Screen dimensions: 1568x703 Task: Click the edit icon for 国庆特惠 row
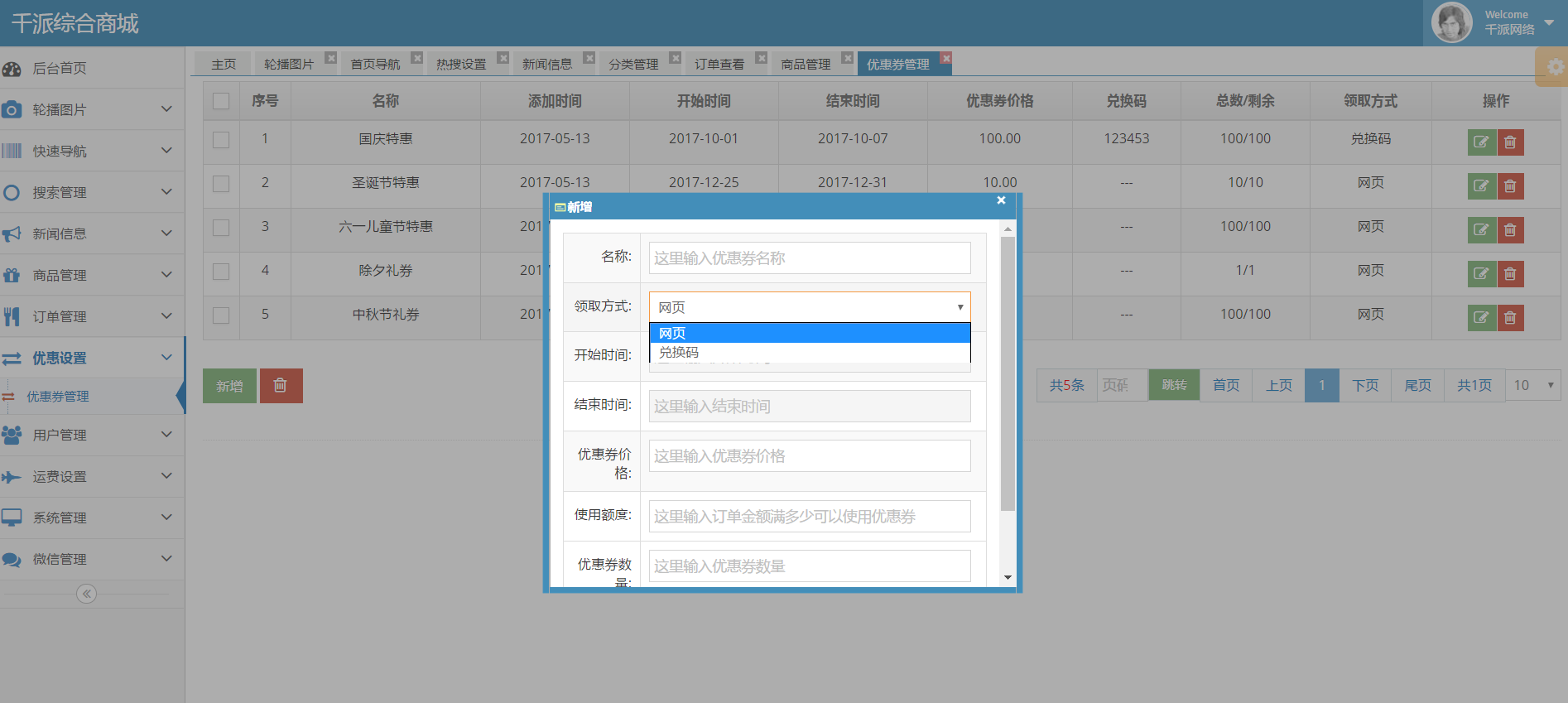pyautogui.click(x=1481, y=142)
